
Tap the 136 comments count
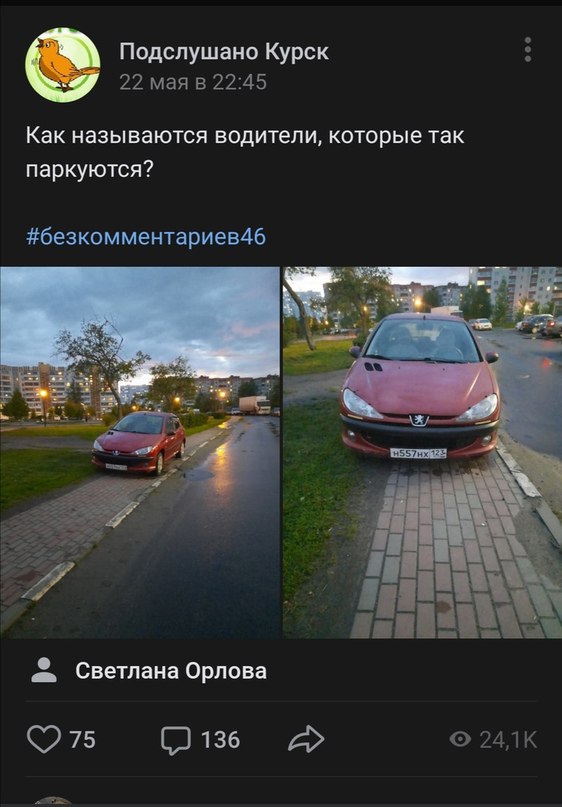click(x=220, y=740)
